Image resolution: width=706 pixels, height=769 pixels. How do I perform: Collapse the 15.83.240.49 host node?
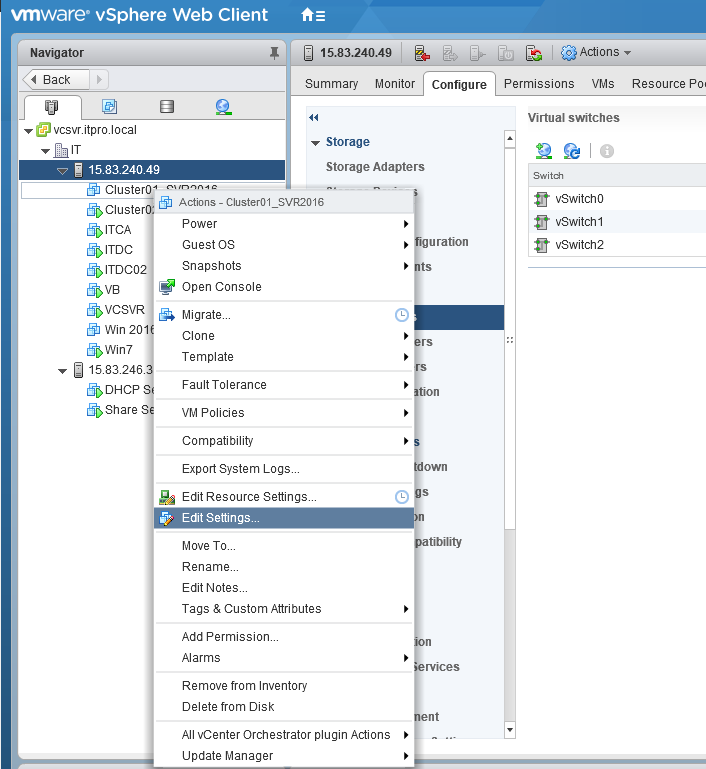[x=62, y=171]
